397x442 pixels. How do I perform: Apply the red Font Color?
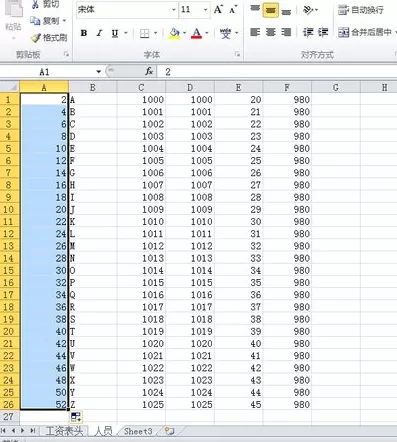(x=196, y=33)
